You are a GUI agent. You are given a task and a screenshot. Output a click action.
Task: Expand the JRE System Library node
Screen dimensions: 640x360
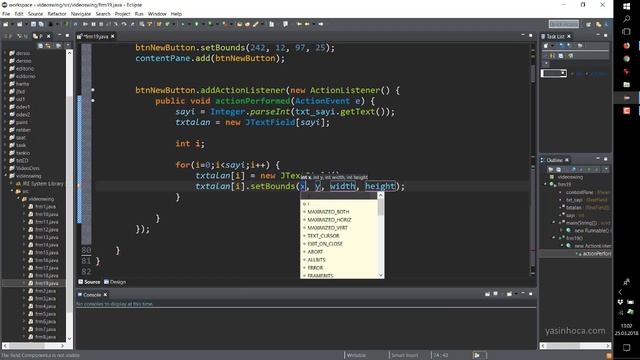click(x=12, y=184)
